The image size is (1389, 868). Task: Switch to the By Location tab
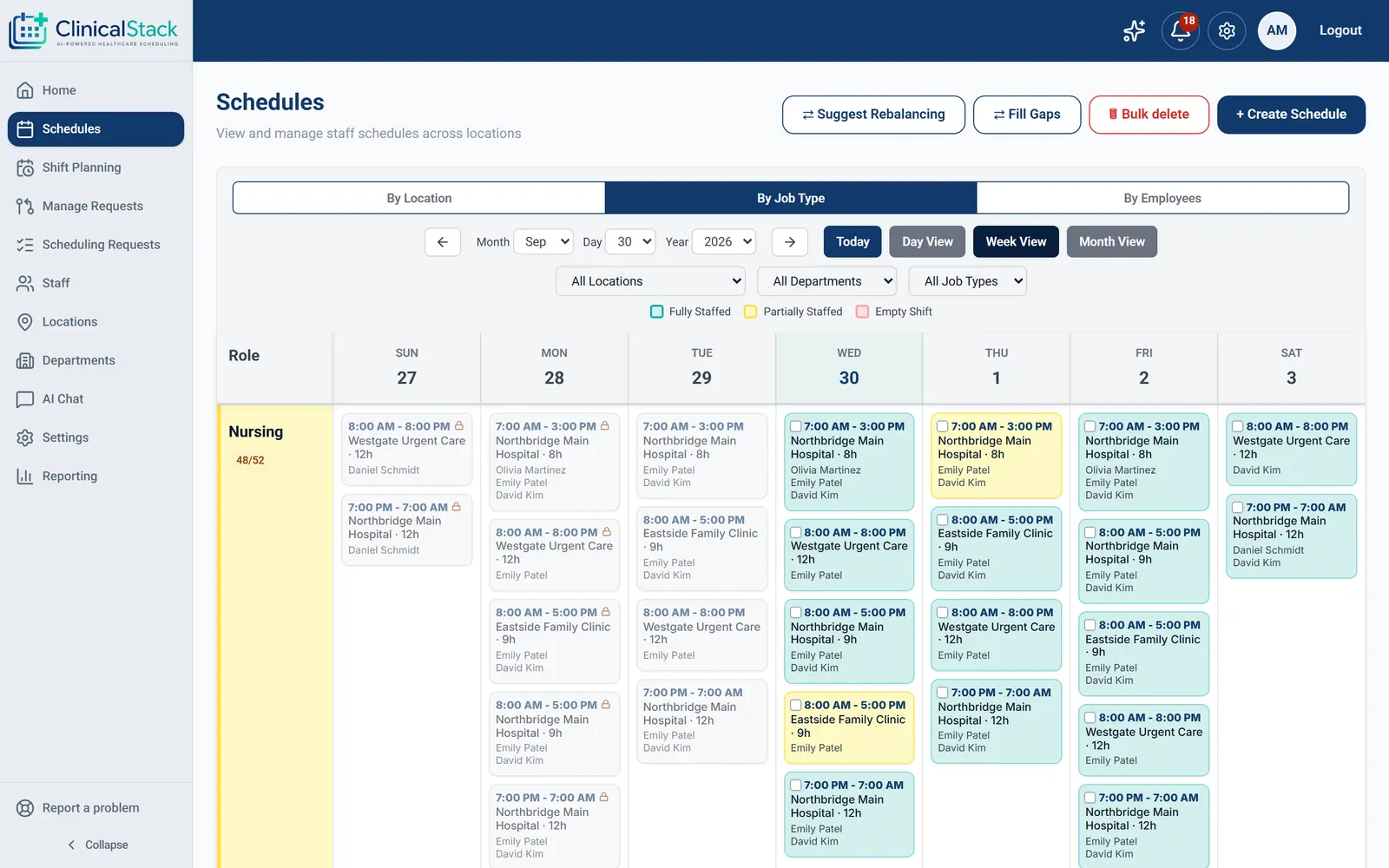click(x=419, y=198)
